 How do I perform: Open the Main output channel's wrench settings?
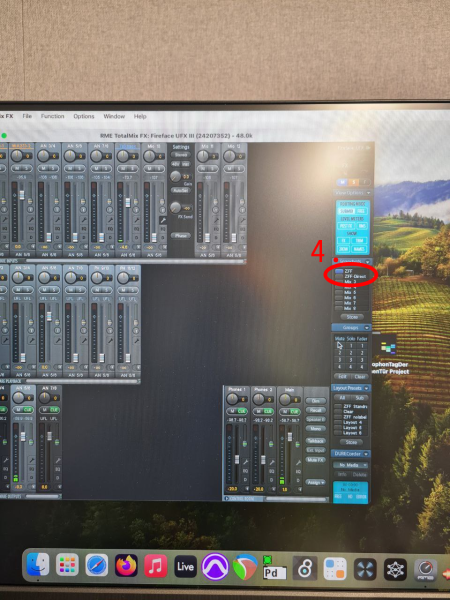298,462
